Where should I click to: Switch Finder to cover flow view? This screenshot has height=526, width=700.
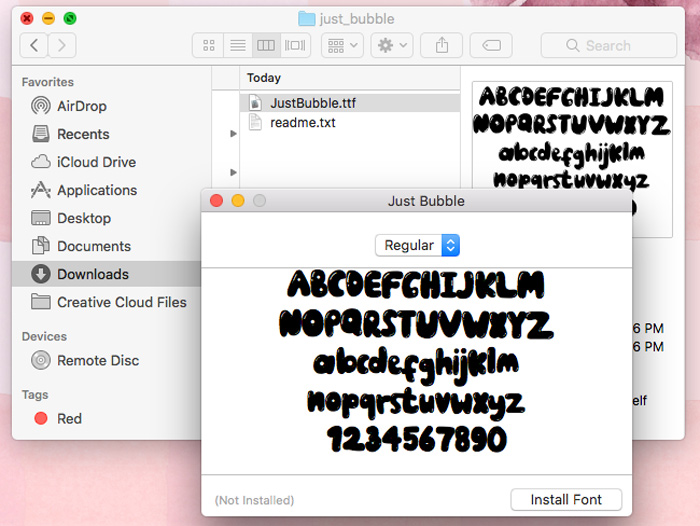tap(295, 45)
